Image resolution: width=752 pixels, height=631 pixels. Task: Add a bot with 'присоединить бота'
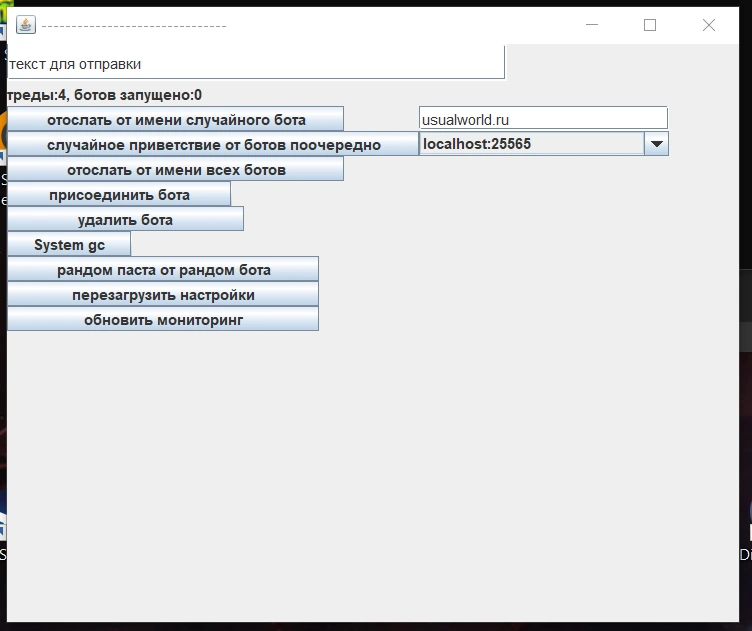click(119, 195)
